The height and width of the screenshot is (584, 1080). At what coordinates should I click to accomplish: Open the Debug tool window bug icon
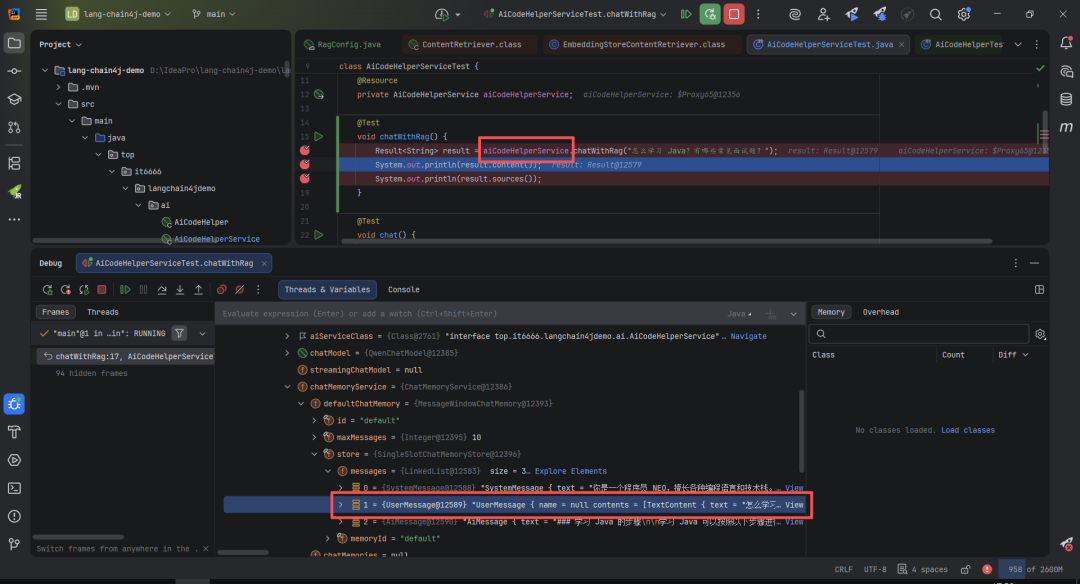click(x=14, y=404)
